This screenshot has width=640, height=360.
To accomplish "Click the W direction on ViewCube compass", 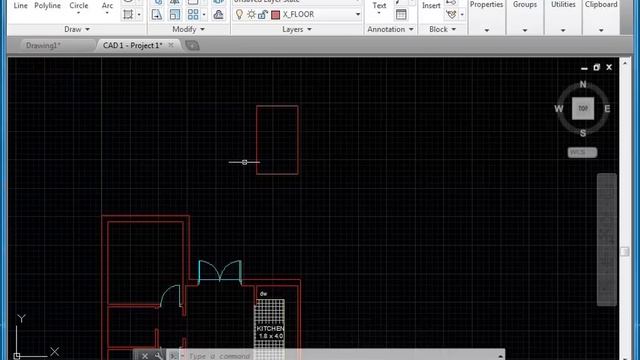I will pos(558,109).
